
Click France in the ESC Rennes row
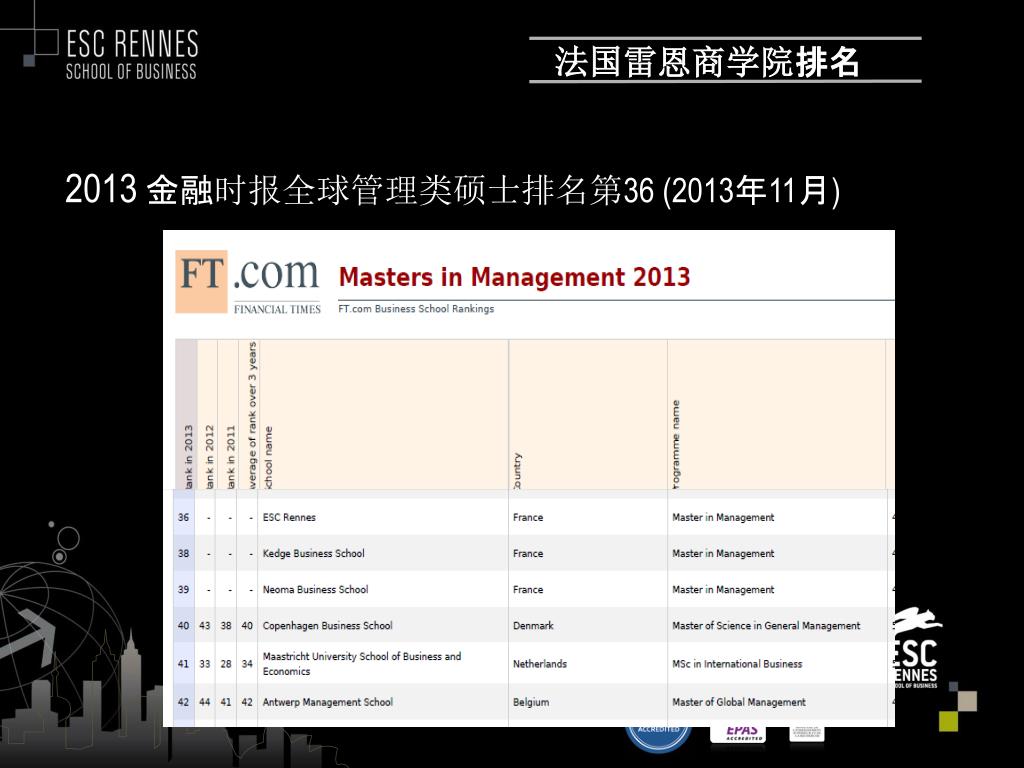coord(528,517)
